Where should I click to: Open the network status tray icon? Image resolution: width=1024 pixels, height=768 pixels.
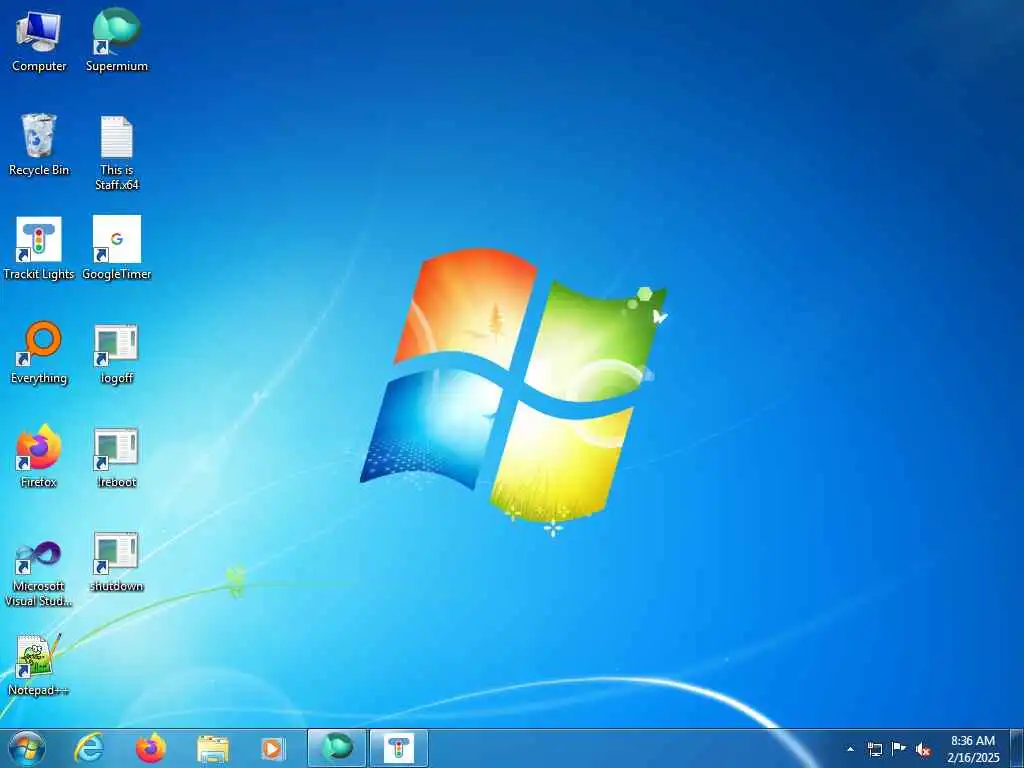coord(874,749)
